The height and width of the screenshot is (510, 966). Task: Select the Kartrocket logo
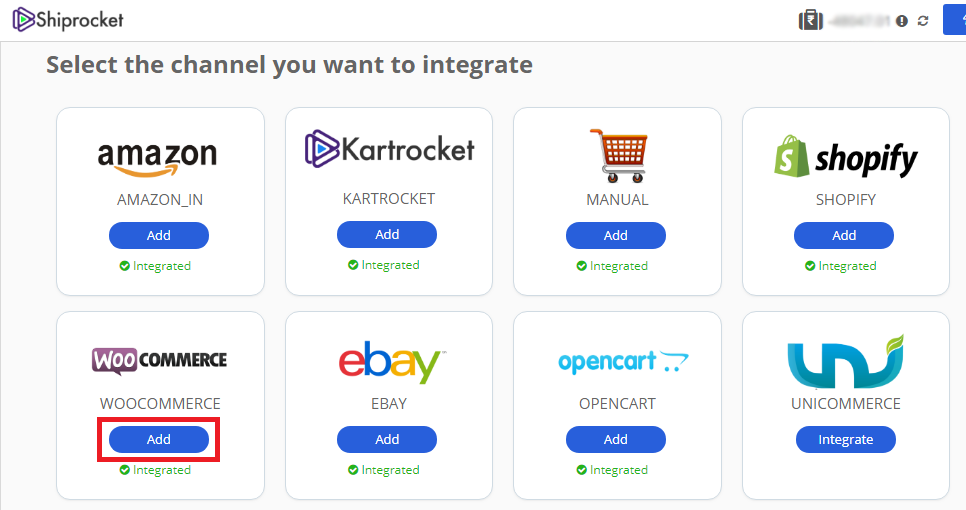[x=389, y=149]
